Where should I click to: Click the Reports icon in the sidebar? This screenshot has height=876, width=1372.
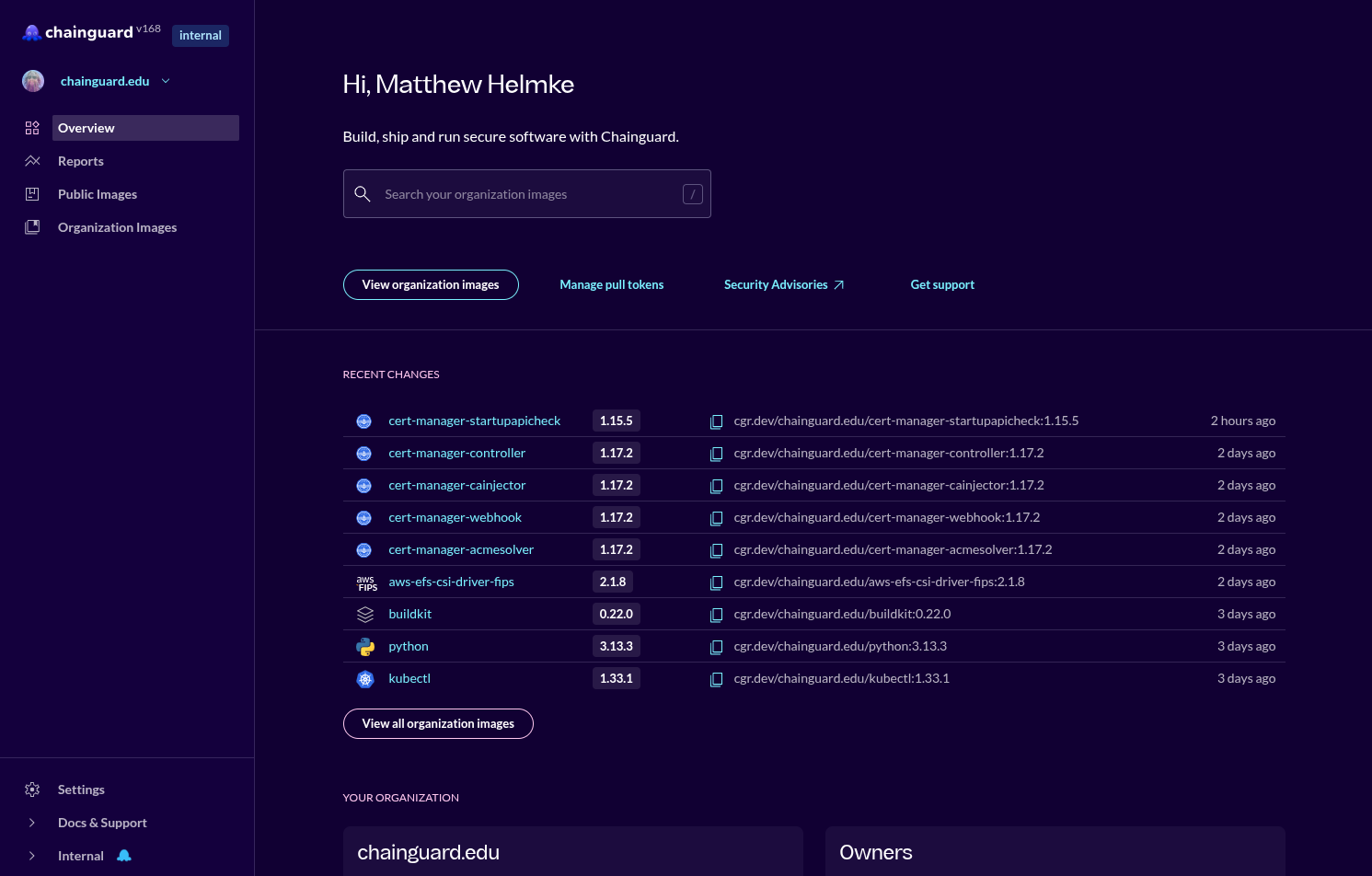32,160
